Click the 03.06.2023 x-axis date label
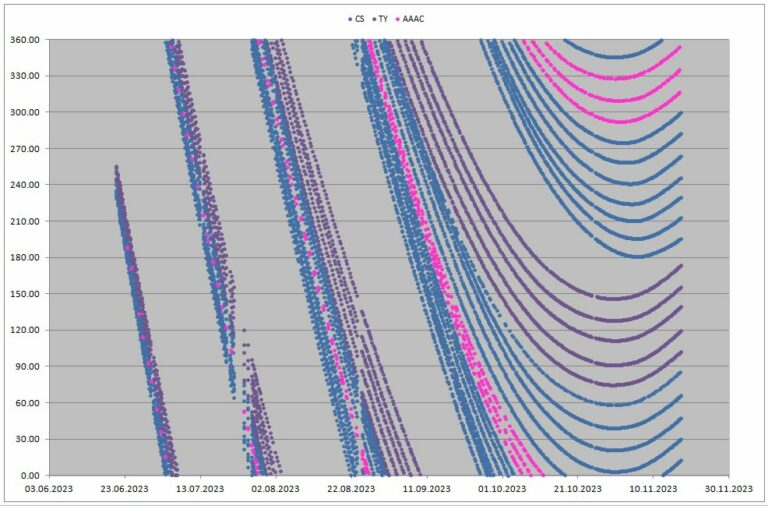The height and width of the screenshot is (506, 768). (x=49, y=489)
